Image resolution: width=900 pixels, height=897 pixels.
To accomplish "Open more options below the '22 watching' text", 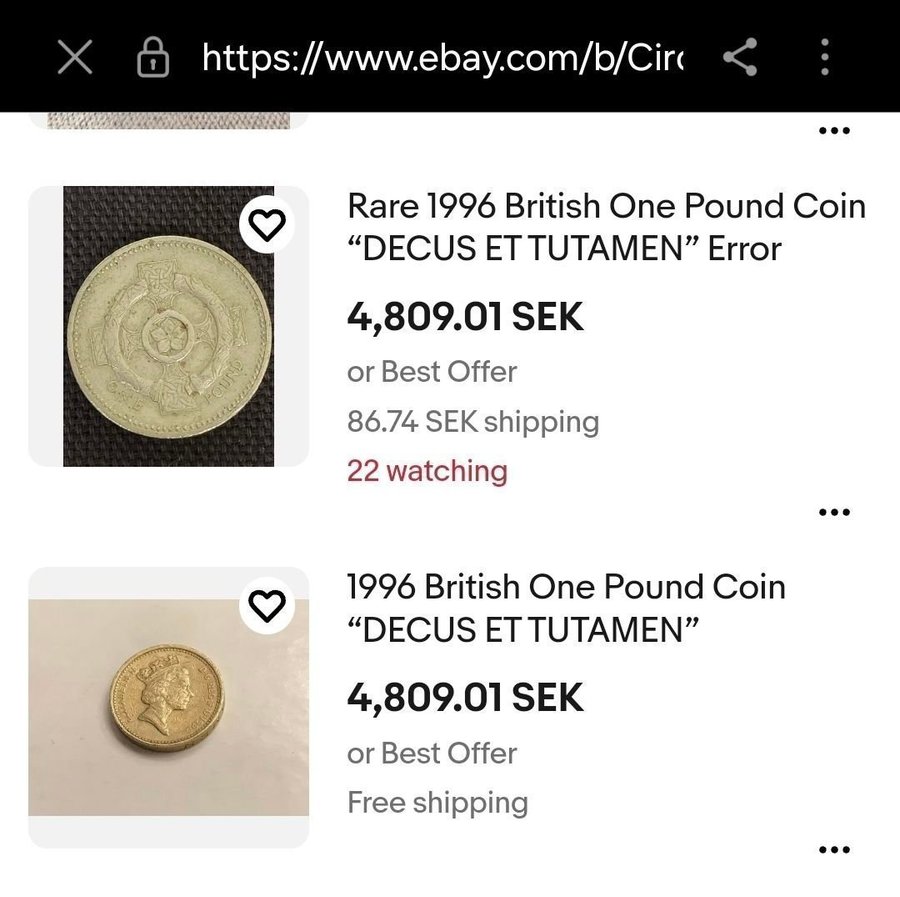I will point(834,512).
